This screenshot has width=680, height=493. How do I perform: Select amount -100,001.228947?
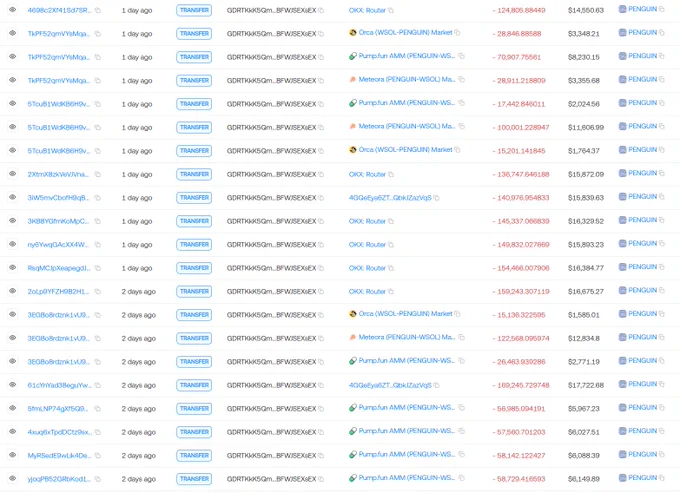(x=521, y=127)
